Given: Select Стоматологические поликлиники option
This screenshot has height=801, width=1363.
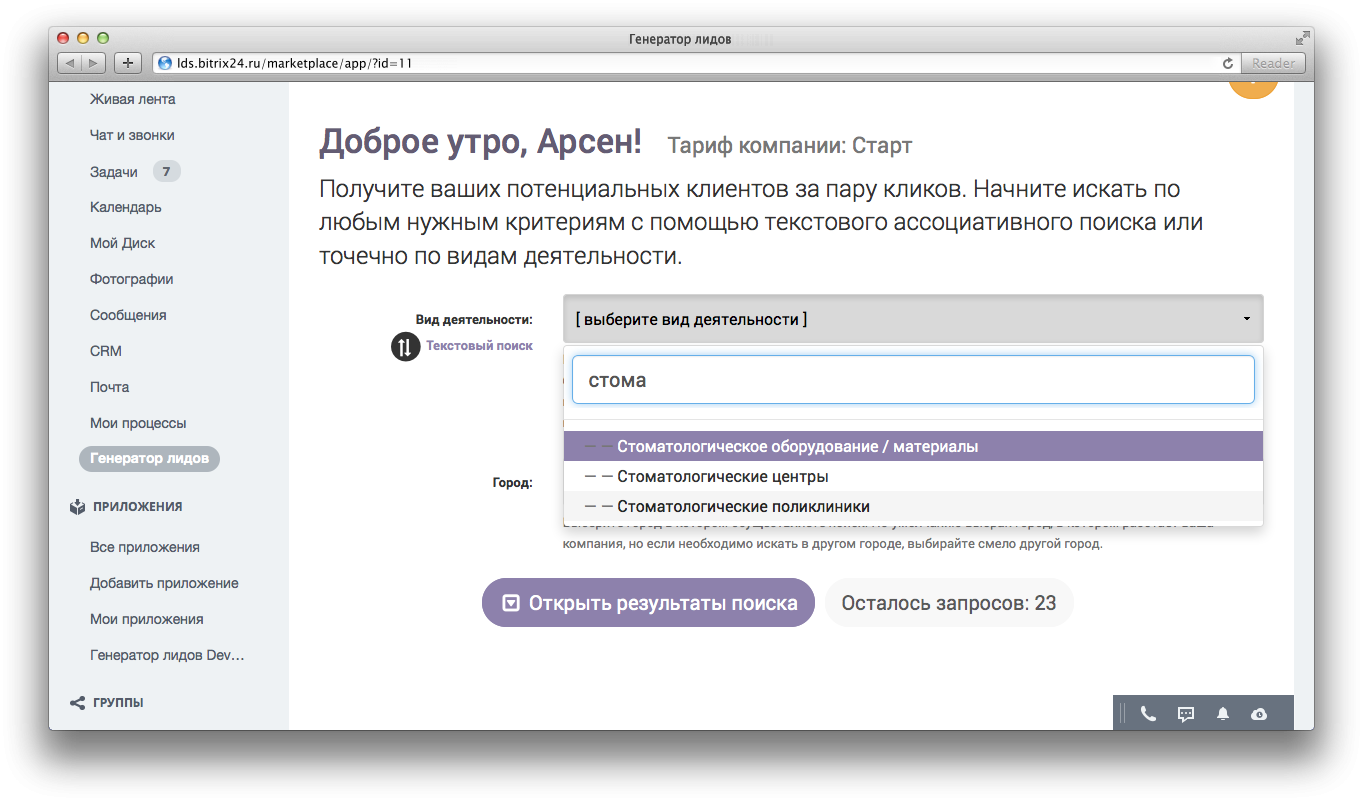Looking at the screenshot, I should click(x=913, y=506).
